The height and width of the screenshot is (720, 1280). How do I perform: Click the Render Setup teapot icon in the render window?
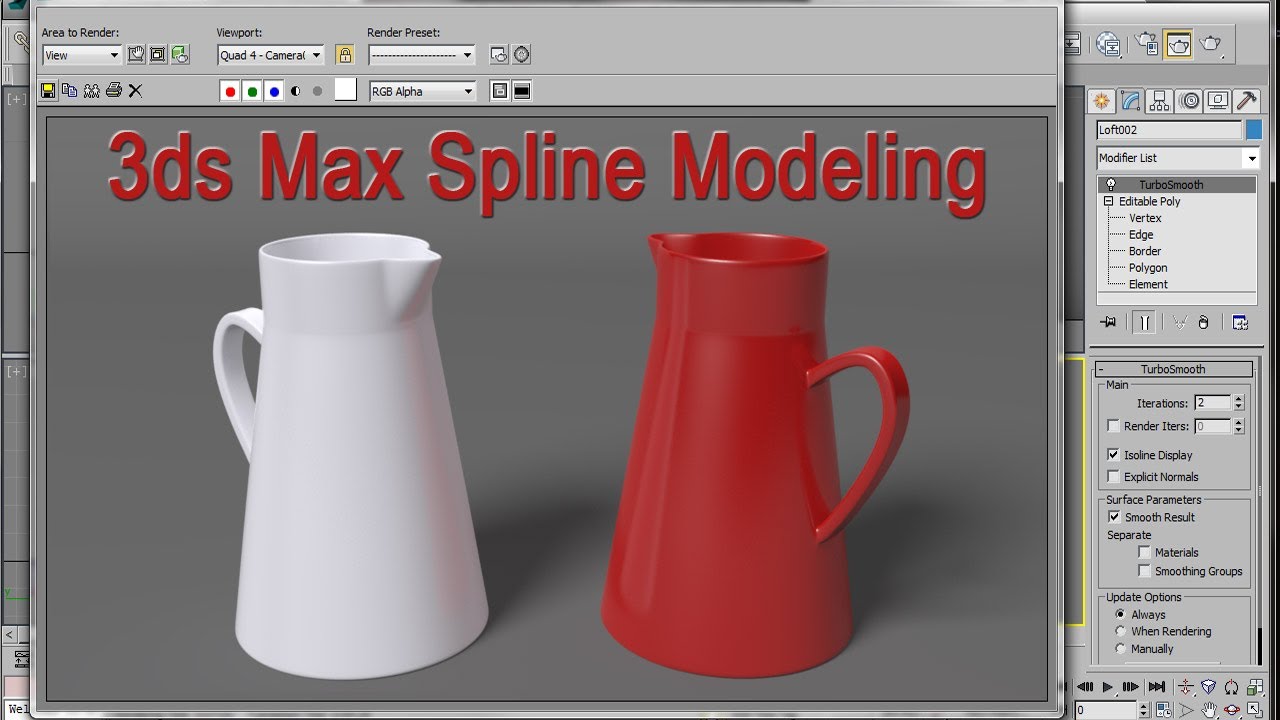tap(180, 55)
